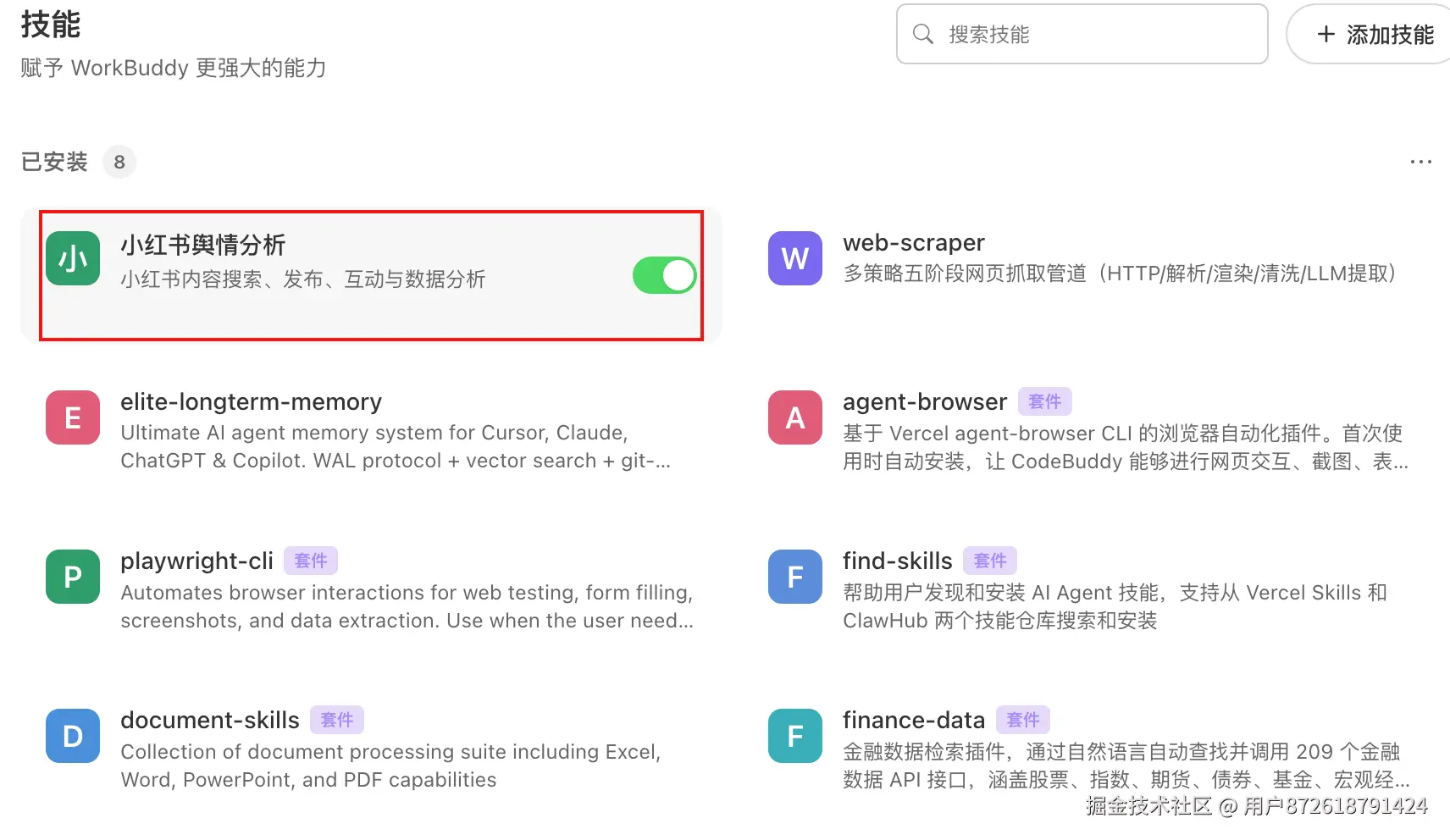Click the 添加技能 add skill button
The image size is (1450, 840).
pos(1374,34)
